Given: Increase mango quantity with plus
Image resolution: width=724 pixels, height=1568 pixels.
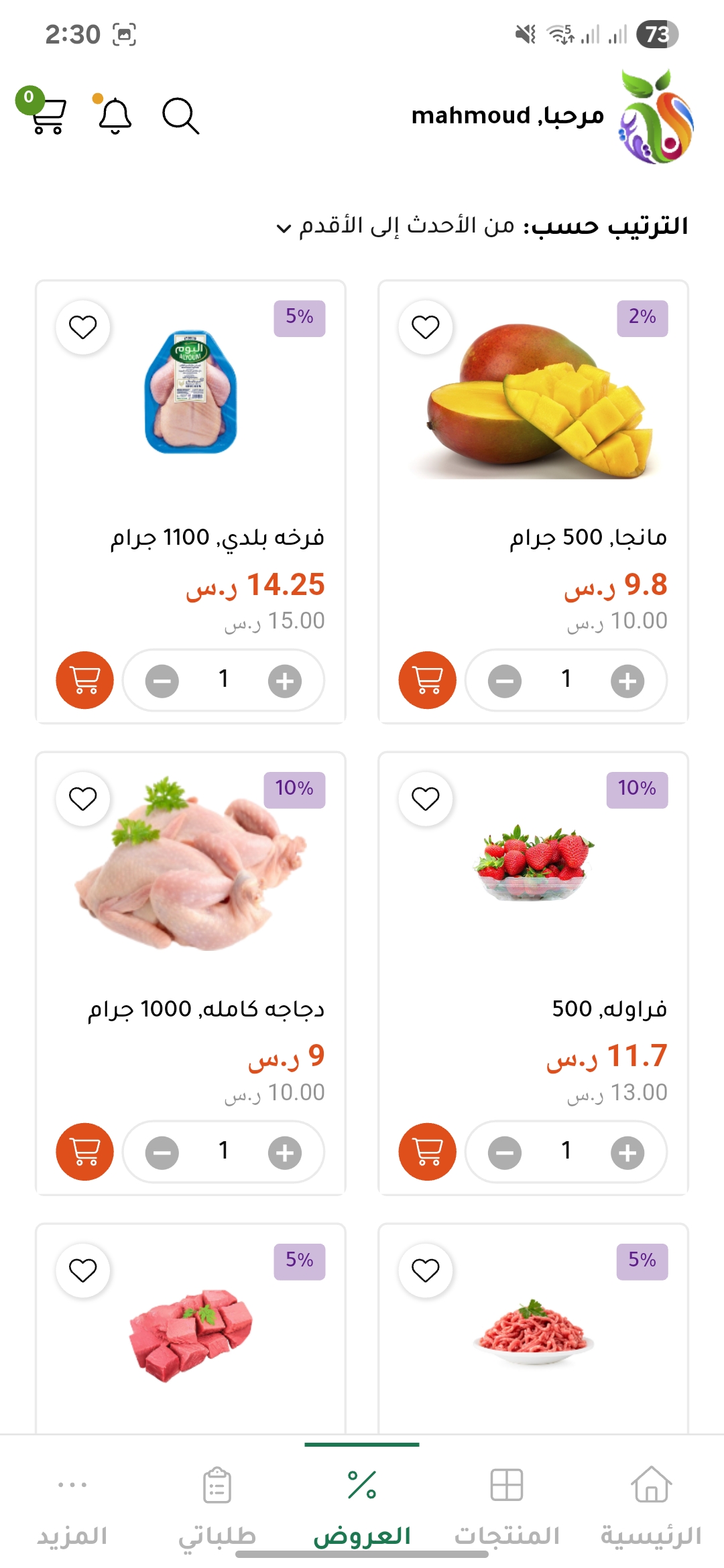Looking at the screenshot, I should [627, 681].
